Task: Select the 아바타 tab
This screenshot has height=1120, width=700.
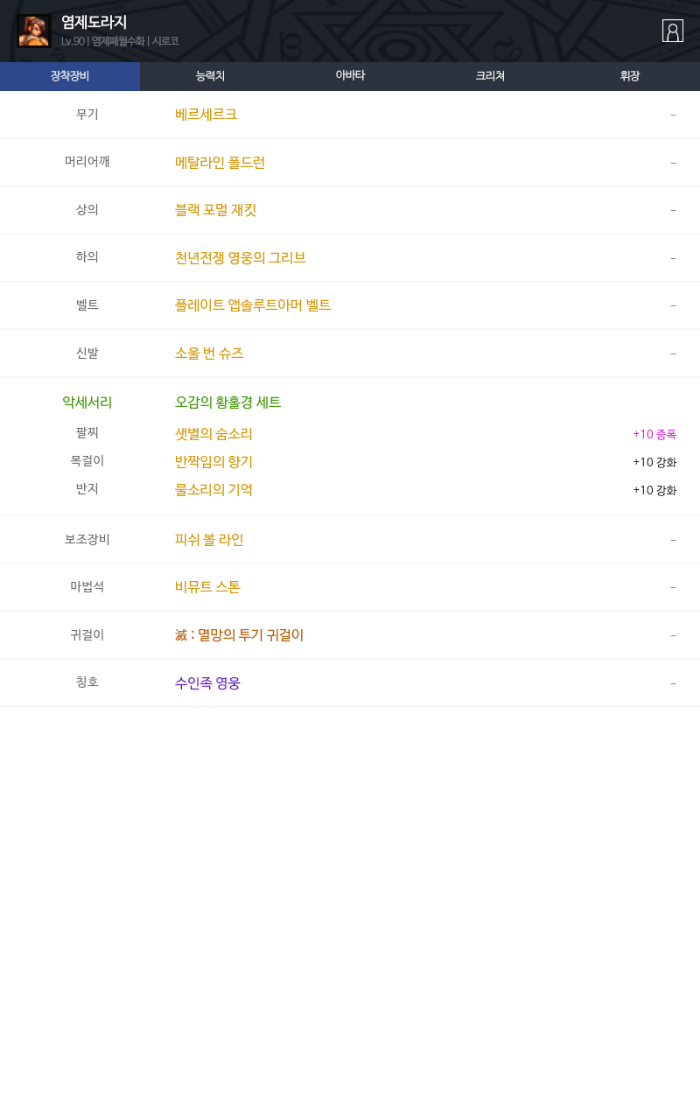Action: 350,76
